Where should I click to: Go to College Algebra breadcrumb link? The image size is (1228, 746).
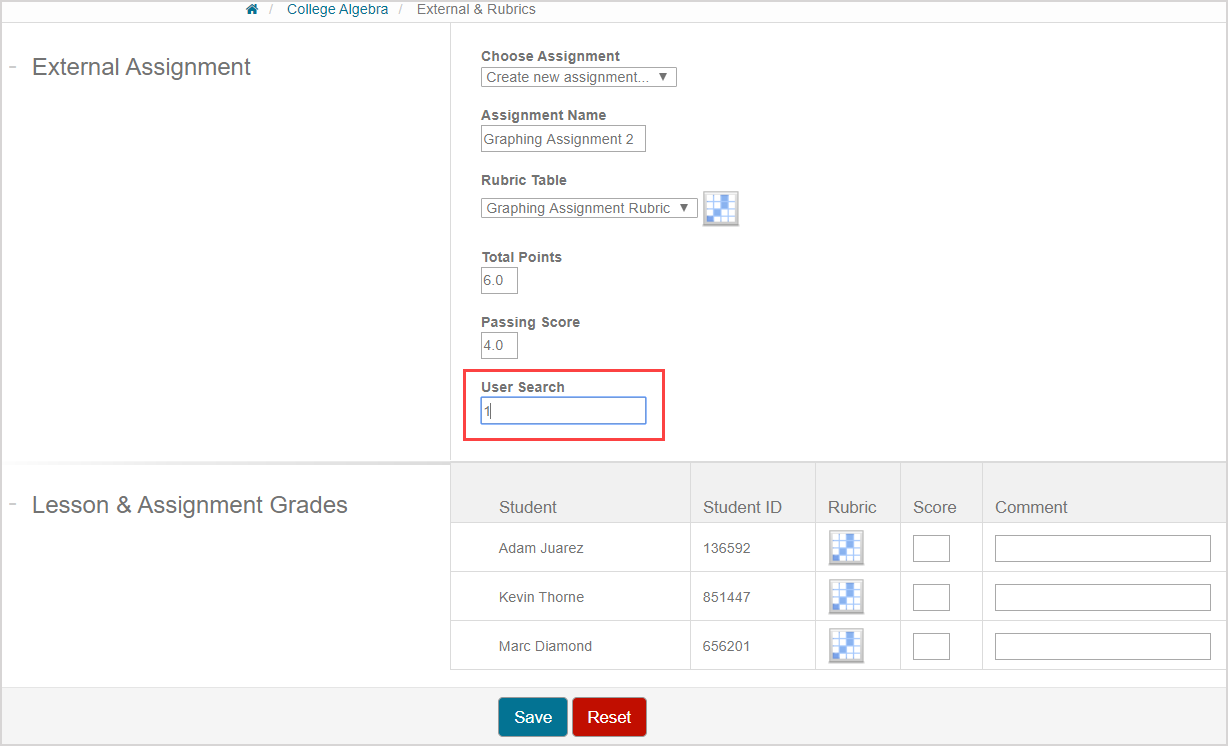point(337,9)
